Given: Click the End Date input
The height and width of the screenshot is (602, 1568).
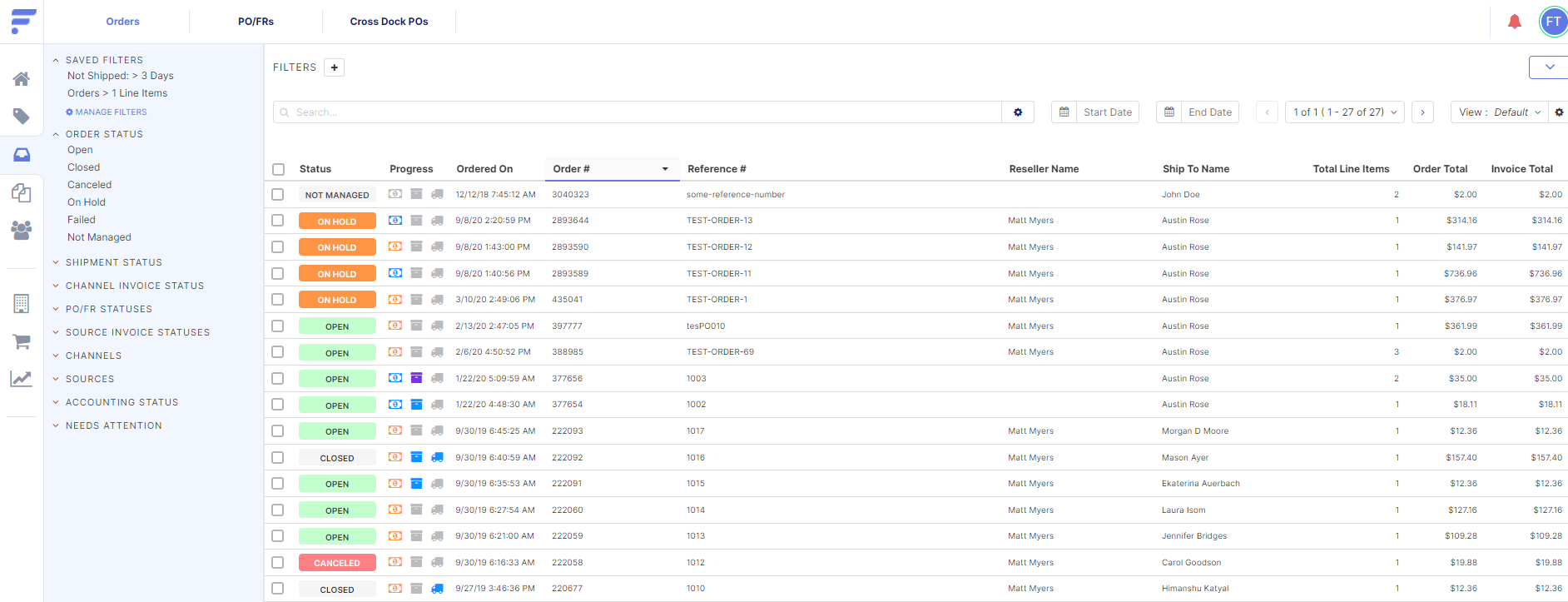Looking at the screenshot, I should tap(1210, 112).
